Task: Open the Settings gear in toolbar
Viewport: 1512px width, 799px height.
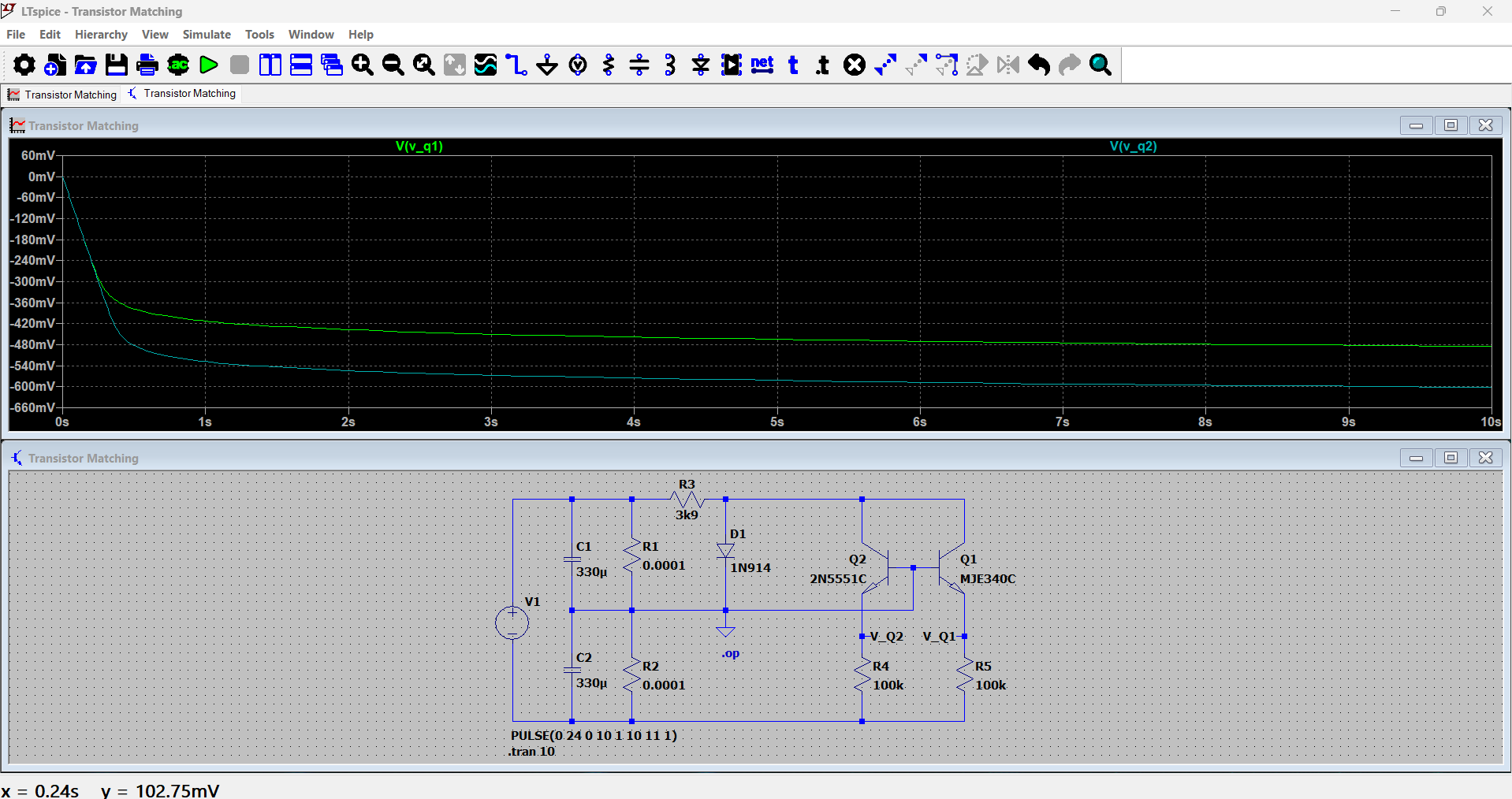Action: click(24, 65)
